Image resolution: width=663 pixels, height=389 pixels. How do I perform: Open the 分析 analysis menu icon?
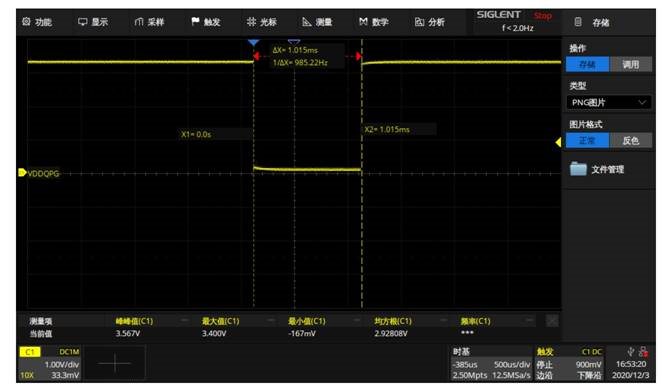[x=419, y=22]
